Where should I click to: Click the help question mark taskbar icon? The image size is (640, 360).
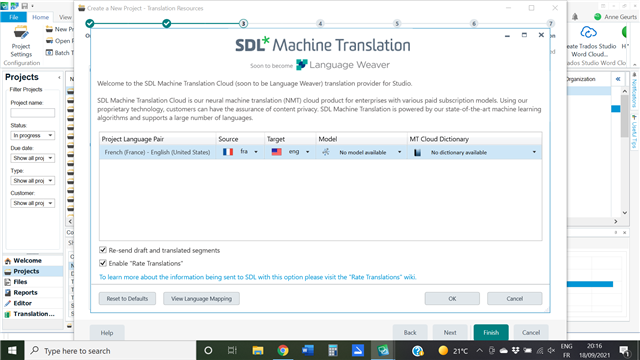(x=418, y=351)
